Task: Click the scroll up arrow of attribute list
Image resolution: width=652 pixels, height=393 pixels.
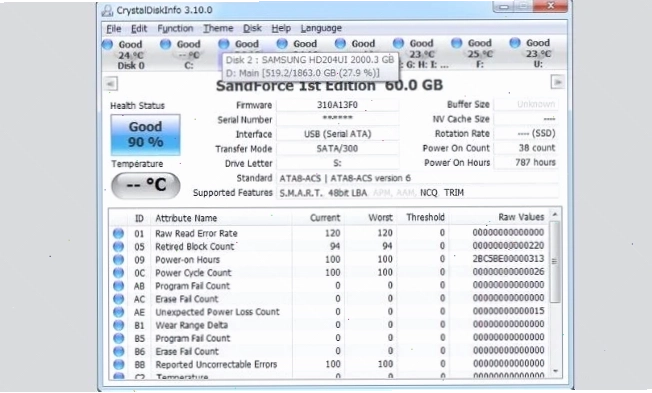Action: click(555, 215)
